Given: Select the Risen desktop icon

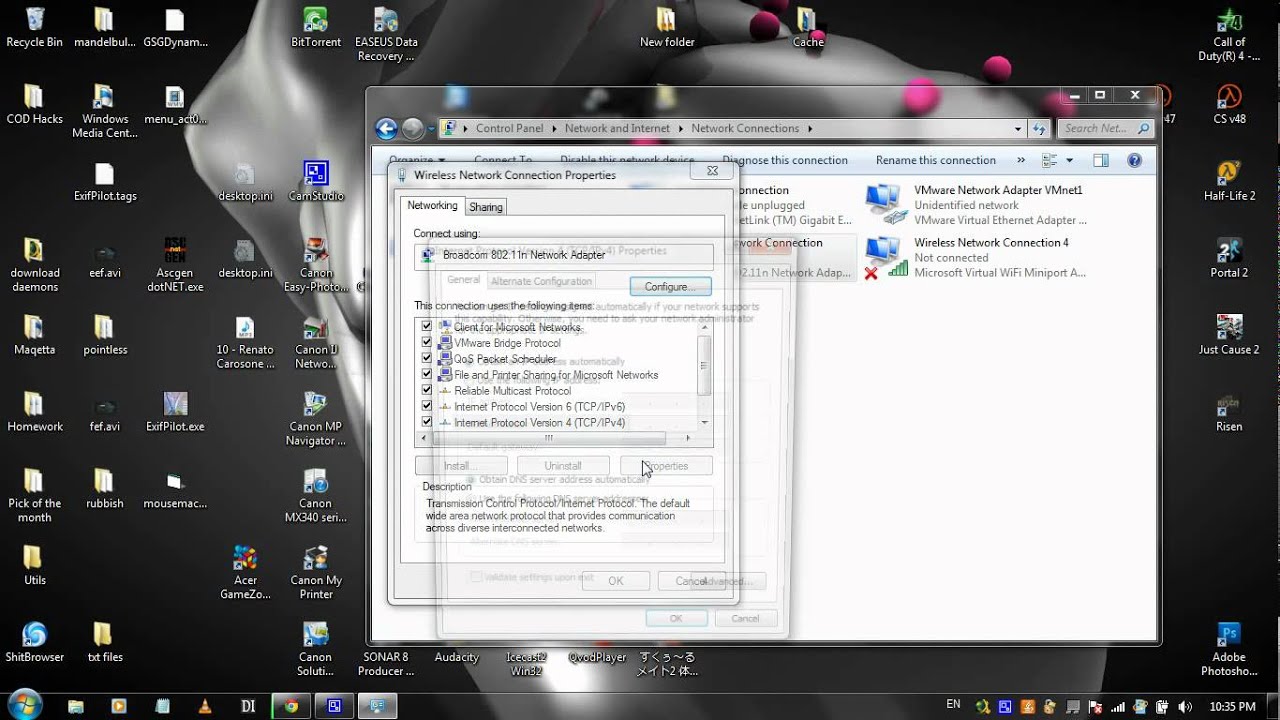Looking at the screenshot, I should 1229,412.
